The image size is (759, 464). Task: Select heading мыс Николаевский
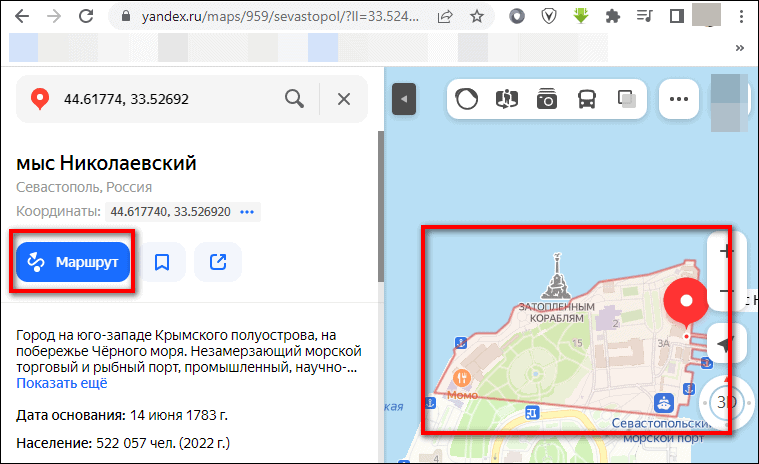106,164
